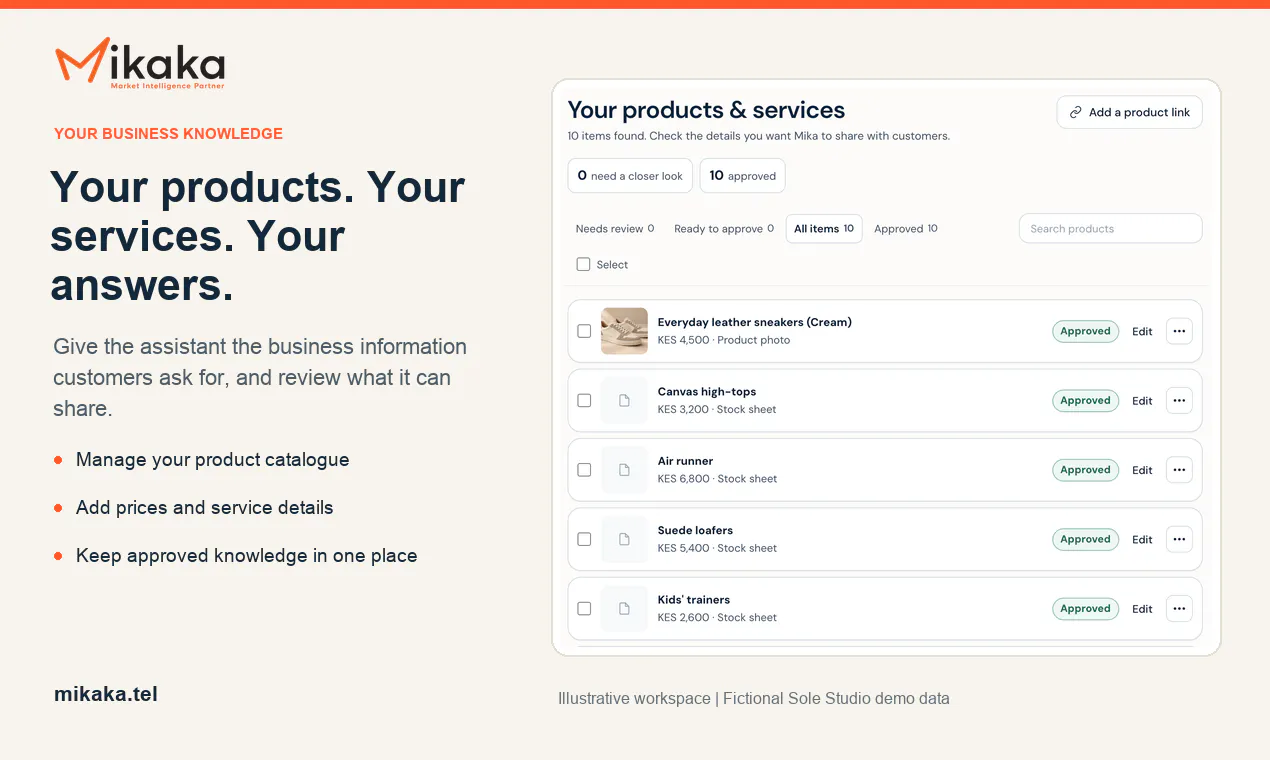The image size is (1270, 760).
Task: Open more options for Everyday leather sneakers
Action: pyautogui.click(x=1179, y=331)
